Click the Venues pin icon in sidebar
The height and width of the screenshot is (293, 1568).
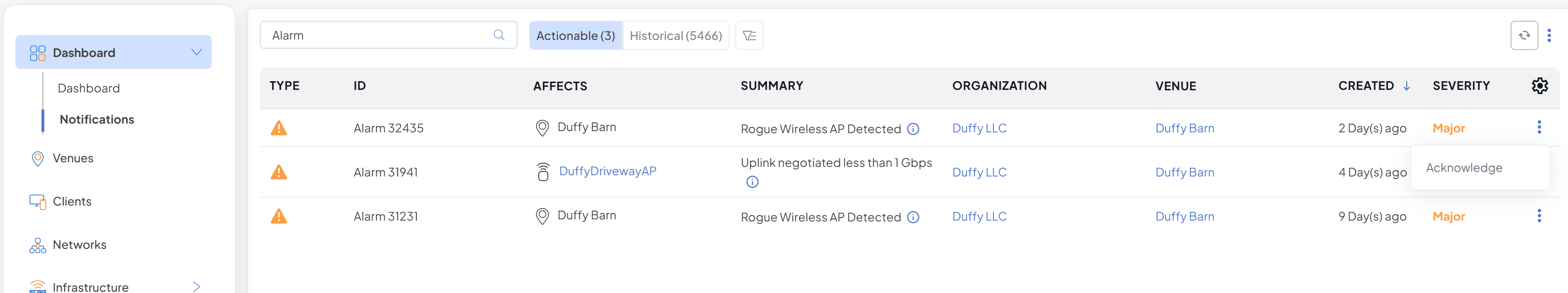(x=38, y=159)
